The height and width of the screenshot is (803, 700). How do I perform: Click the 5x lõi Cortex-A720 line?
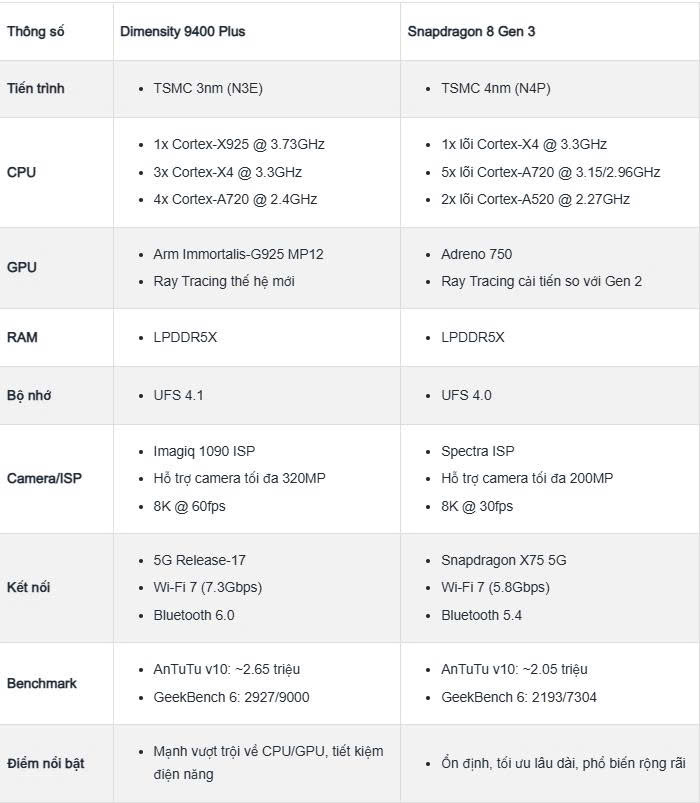(x=550, y=172)
